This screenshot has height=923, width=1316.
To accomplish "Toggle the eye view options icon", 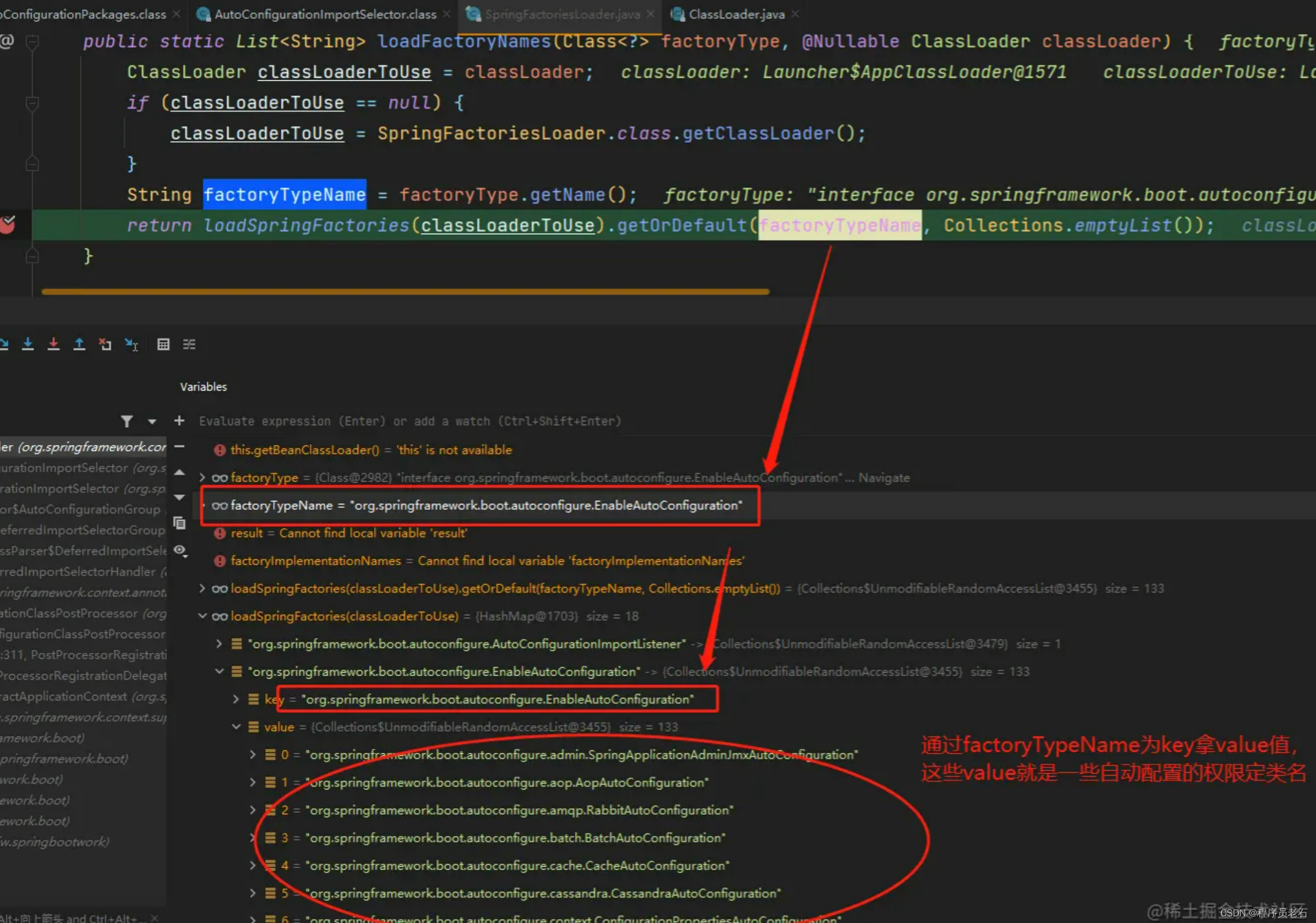I will click(180, 551).
